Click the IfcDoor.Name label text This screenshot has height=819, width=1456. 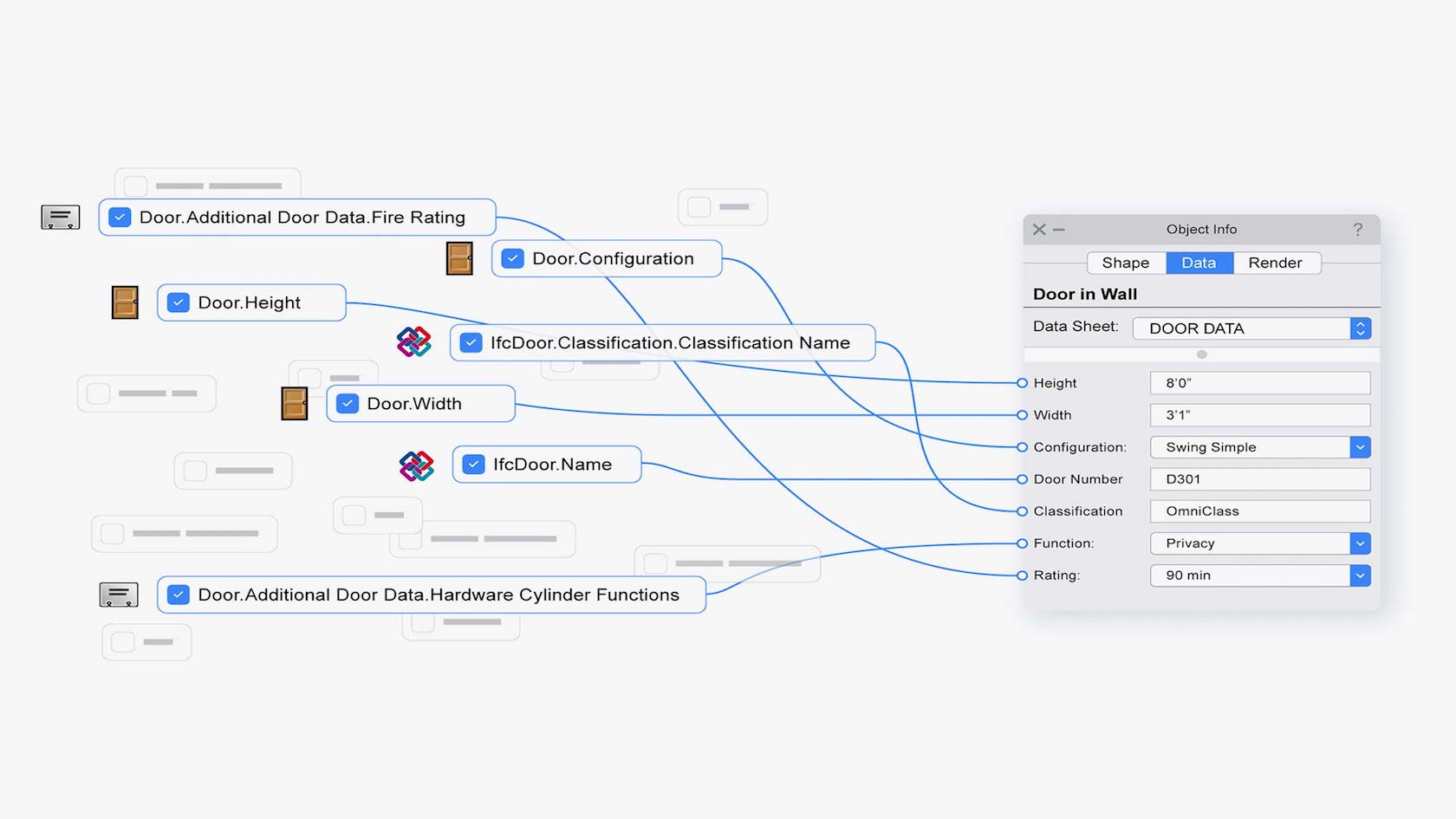[552, 465]
